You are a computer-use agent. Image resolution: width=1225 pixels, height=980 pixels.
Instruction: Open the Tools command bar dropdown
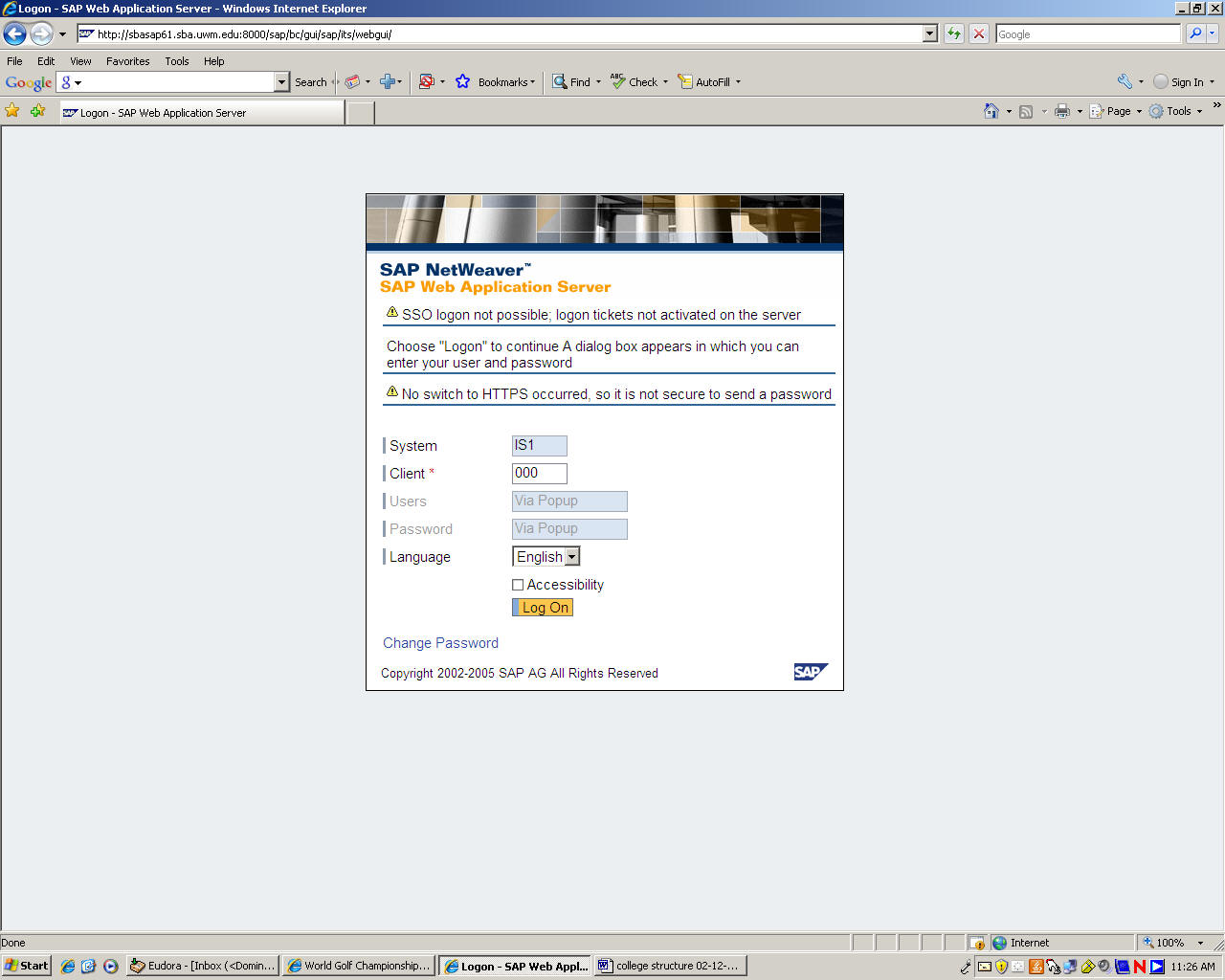1175,111
